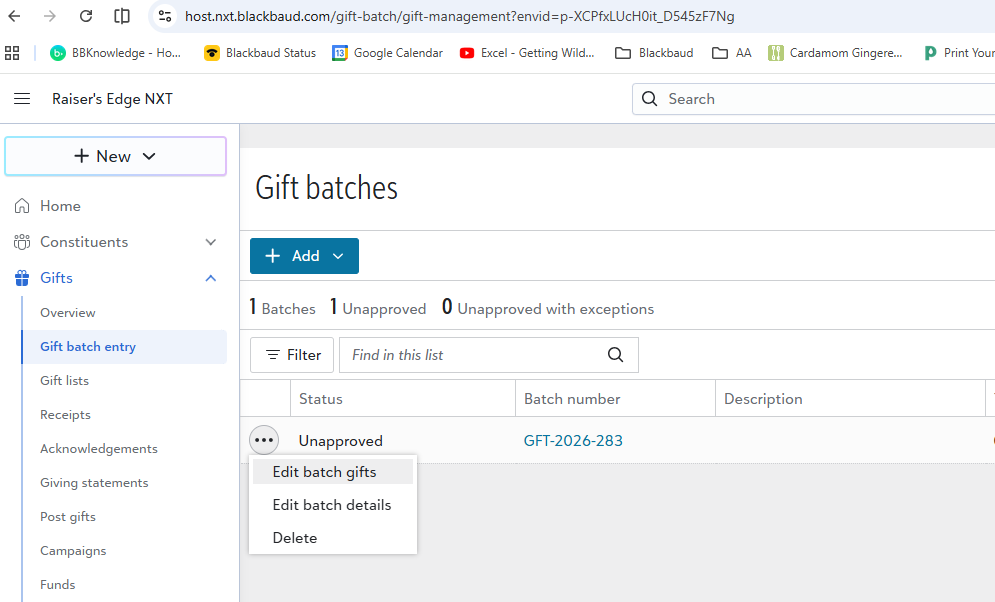Viewport: 995px width, 602px height.
Task: Open Funds in sidebar
Action: coord(58,585)
